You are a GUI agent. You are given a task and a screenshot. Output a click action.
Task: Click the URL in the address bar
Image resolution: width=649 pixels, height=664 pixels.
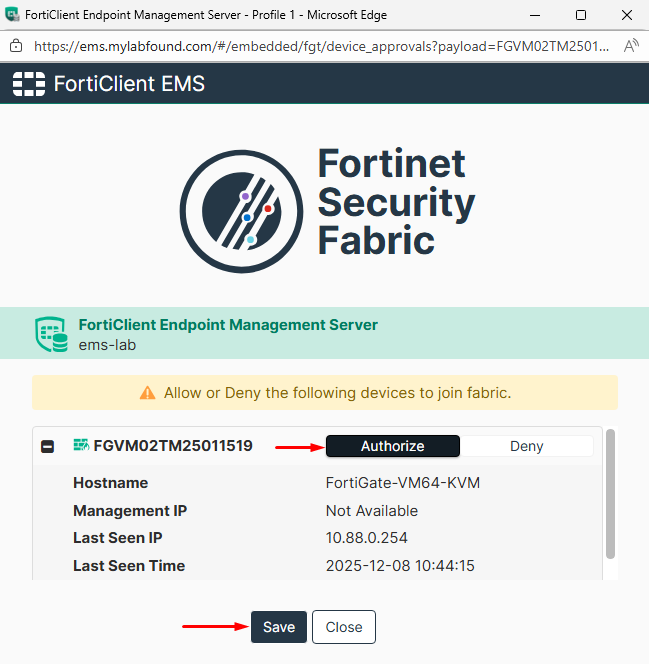(321, 46)
